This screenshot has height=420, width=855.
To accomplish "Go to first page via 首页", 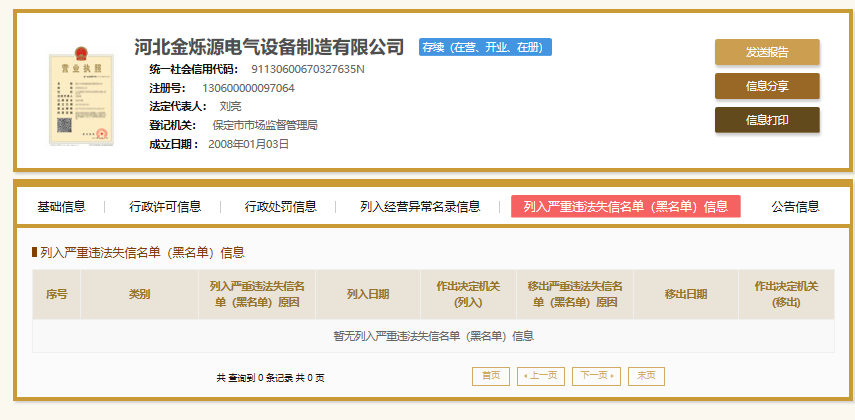I will tap(491, 376).
